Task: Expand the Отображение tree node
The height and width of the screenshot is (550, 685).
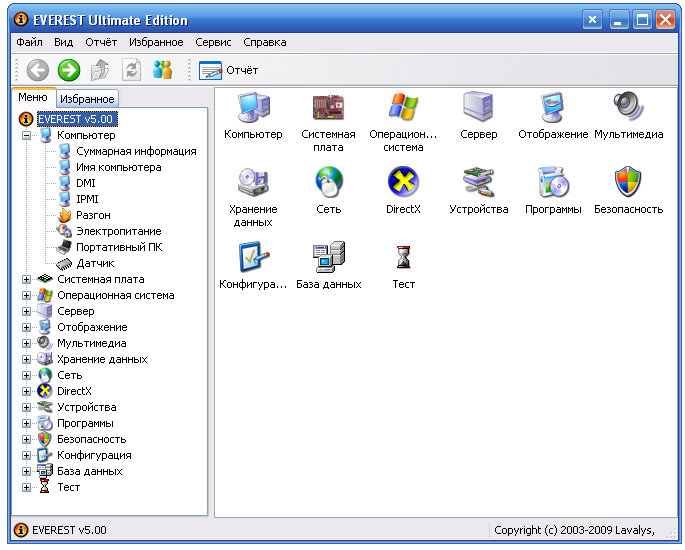Action: pos(27,328)
